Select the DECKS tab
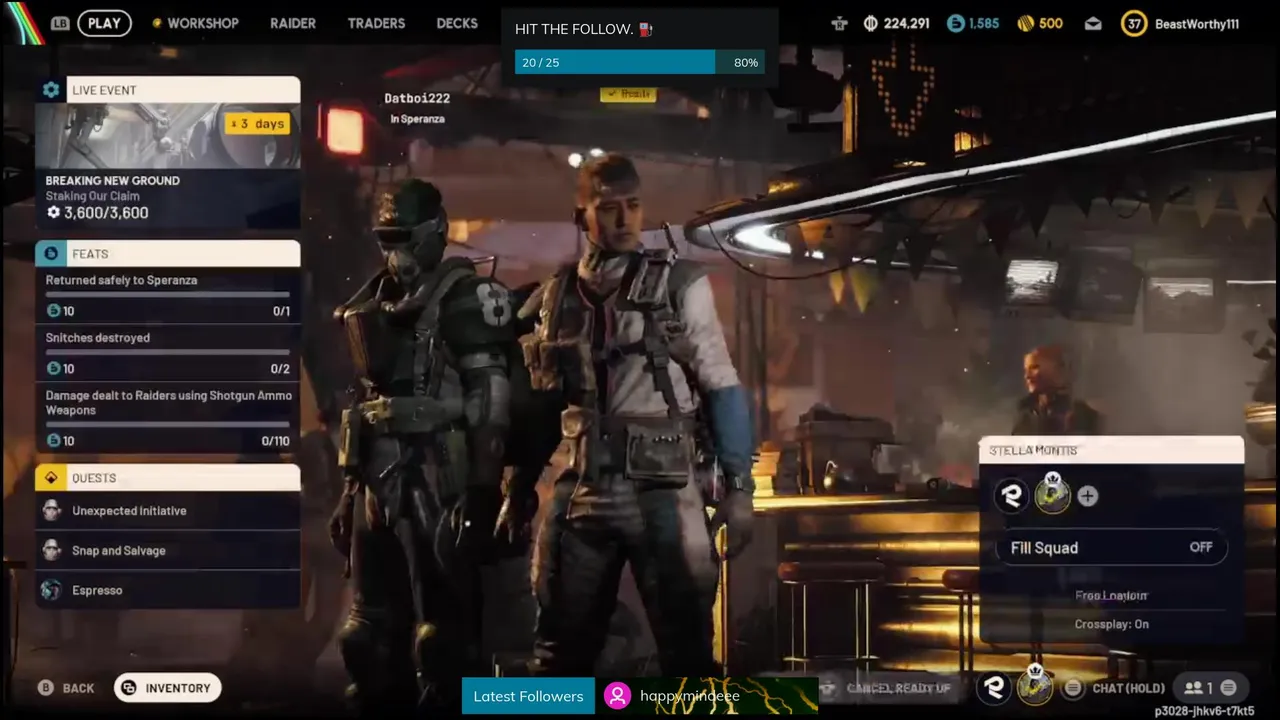 (x=457, y=23)
